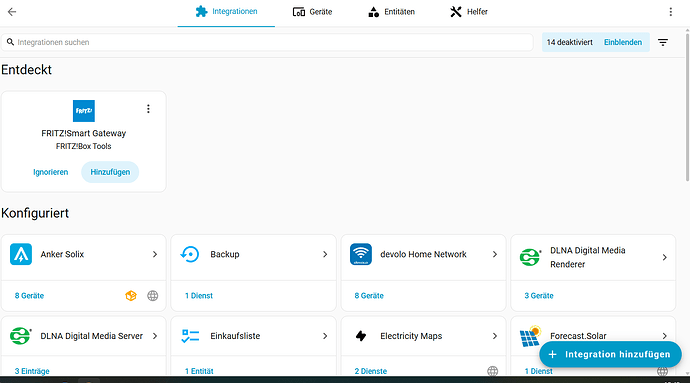The height and width of the screenshot is (383, 690).
Task: Expand Electricity Maps integration chevron
Action: 495,336
